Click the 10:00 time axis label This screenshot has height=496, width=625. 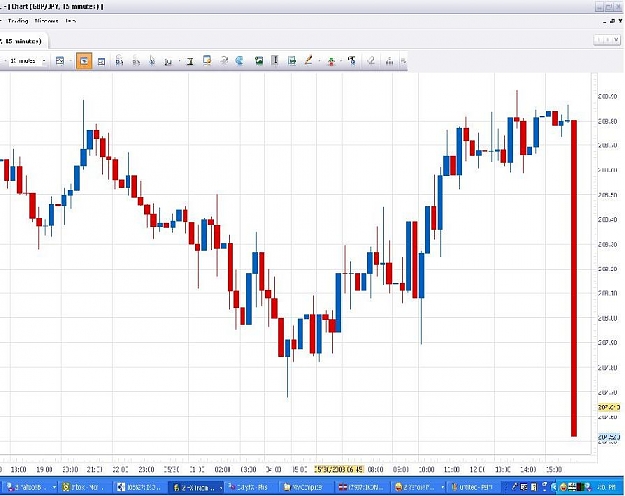click(x=426, y=470)
